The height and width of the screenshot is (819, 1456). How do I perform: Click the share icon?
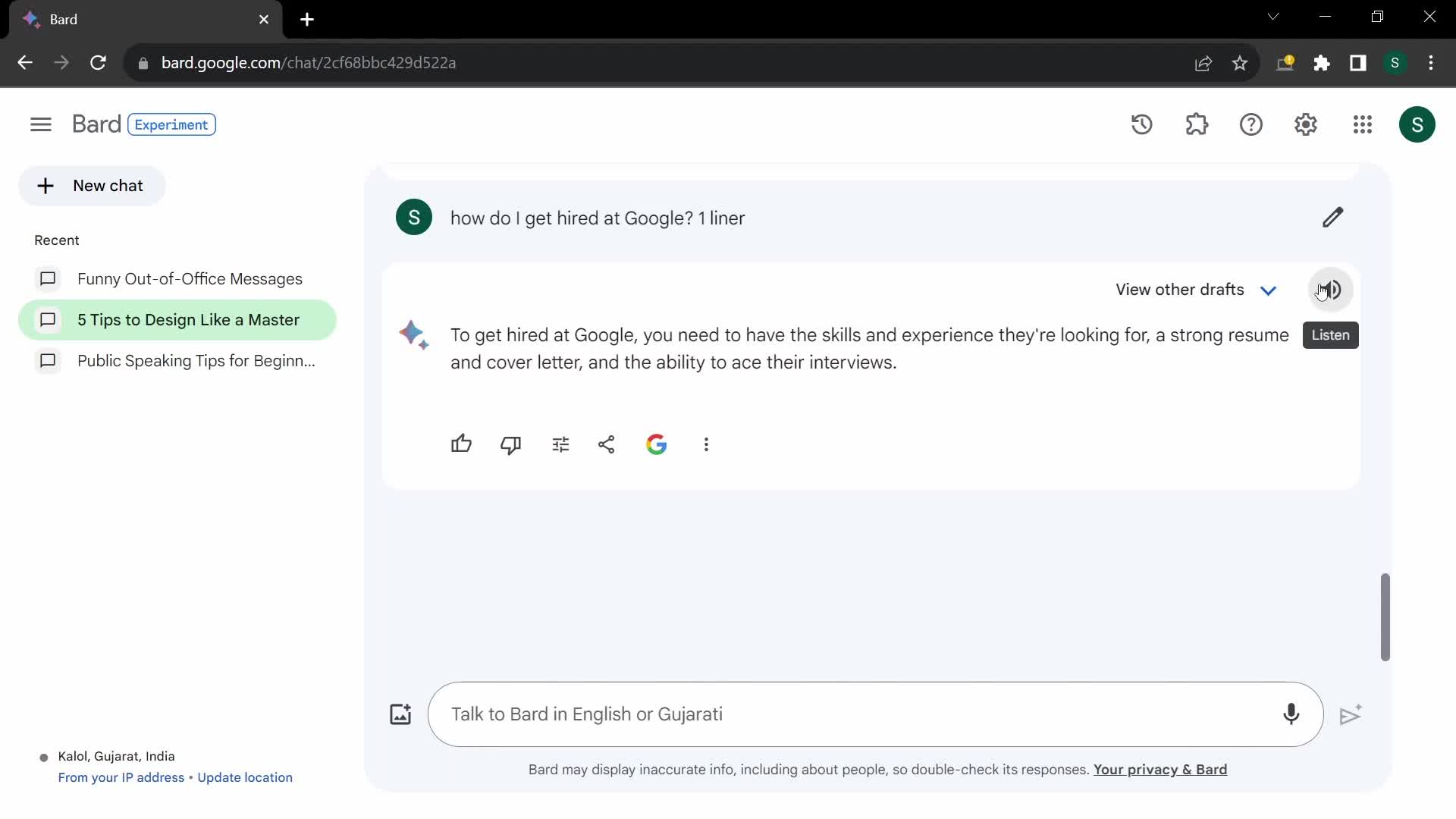[607, 444]
